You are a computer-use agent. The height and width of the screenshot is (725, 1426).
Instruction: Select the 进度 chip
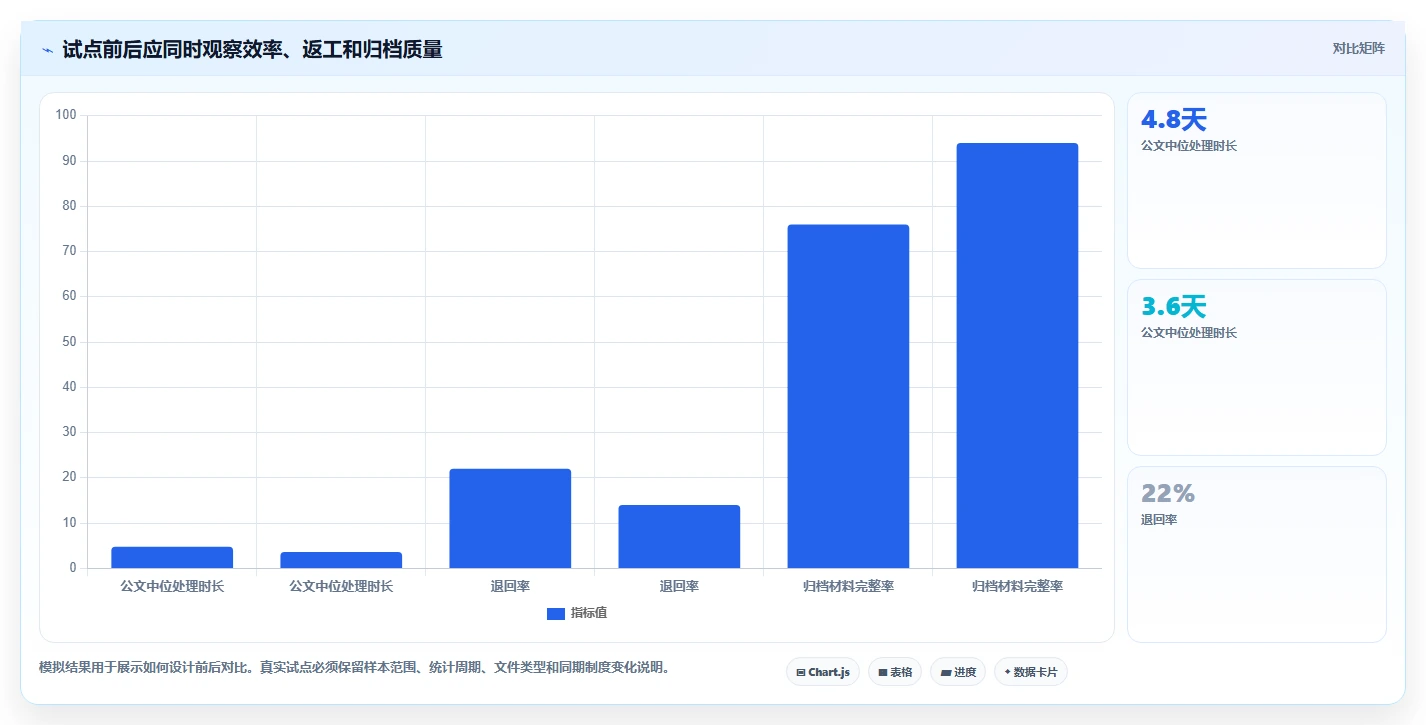pos(958,672)
